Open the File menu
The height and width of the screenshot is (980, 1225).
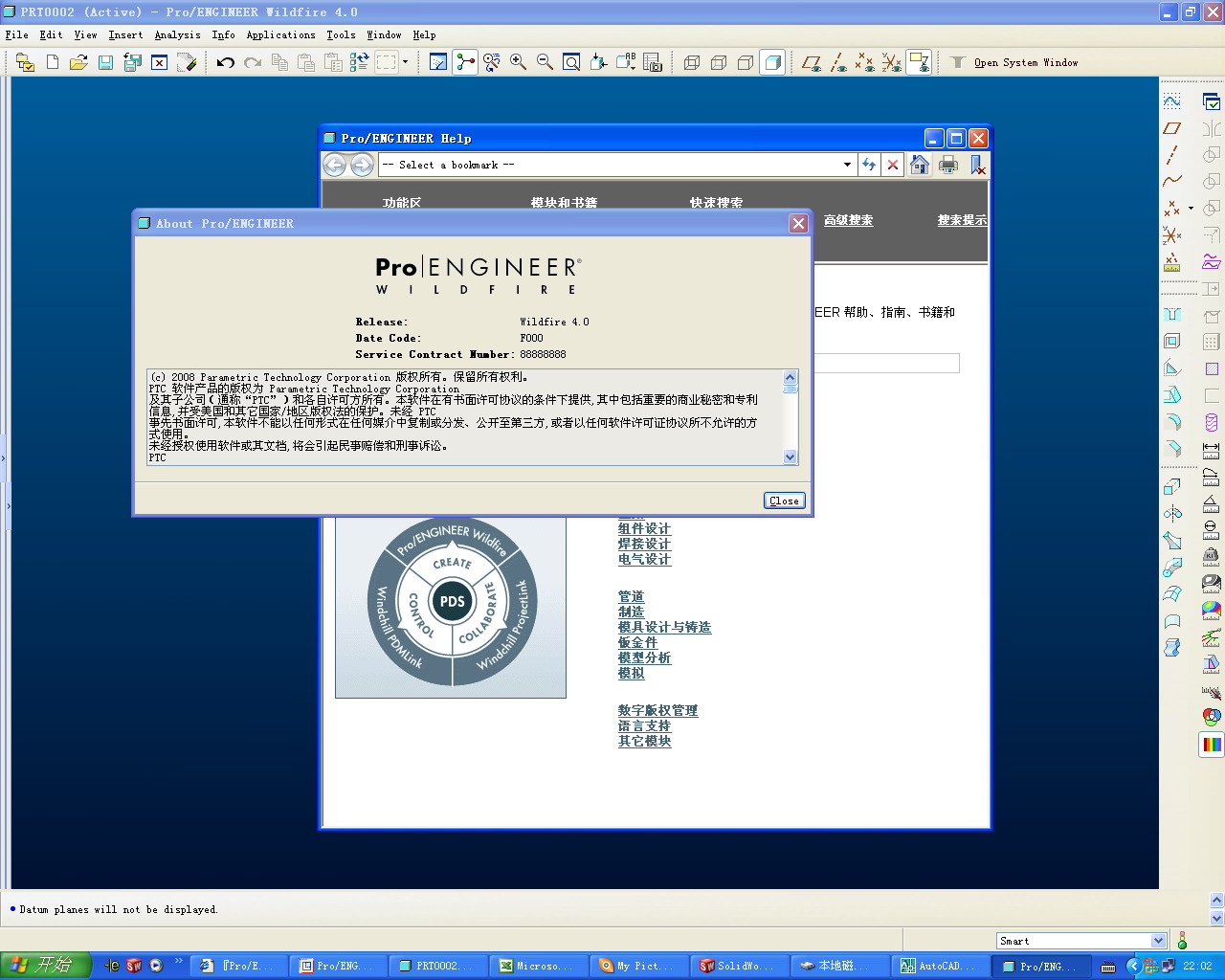point(17,35)
